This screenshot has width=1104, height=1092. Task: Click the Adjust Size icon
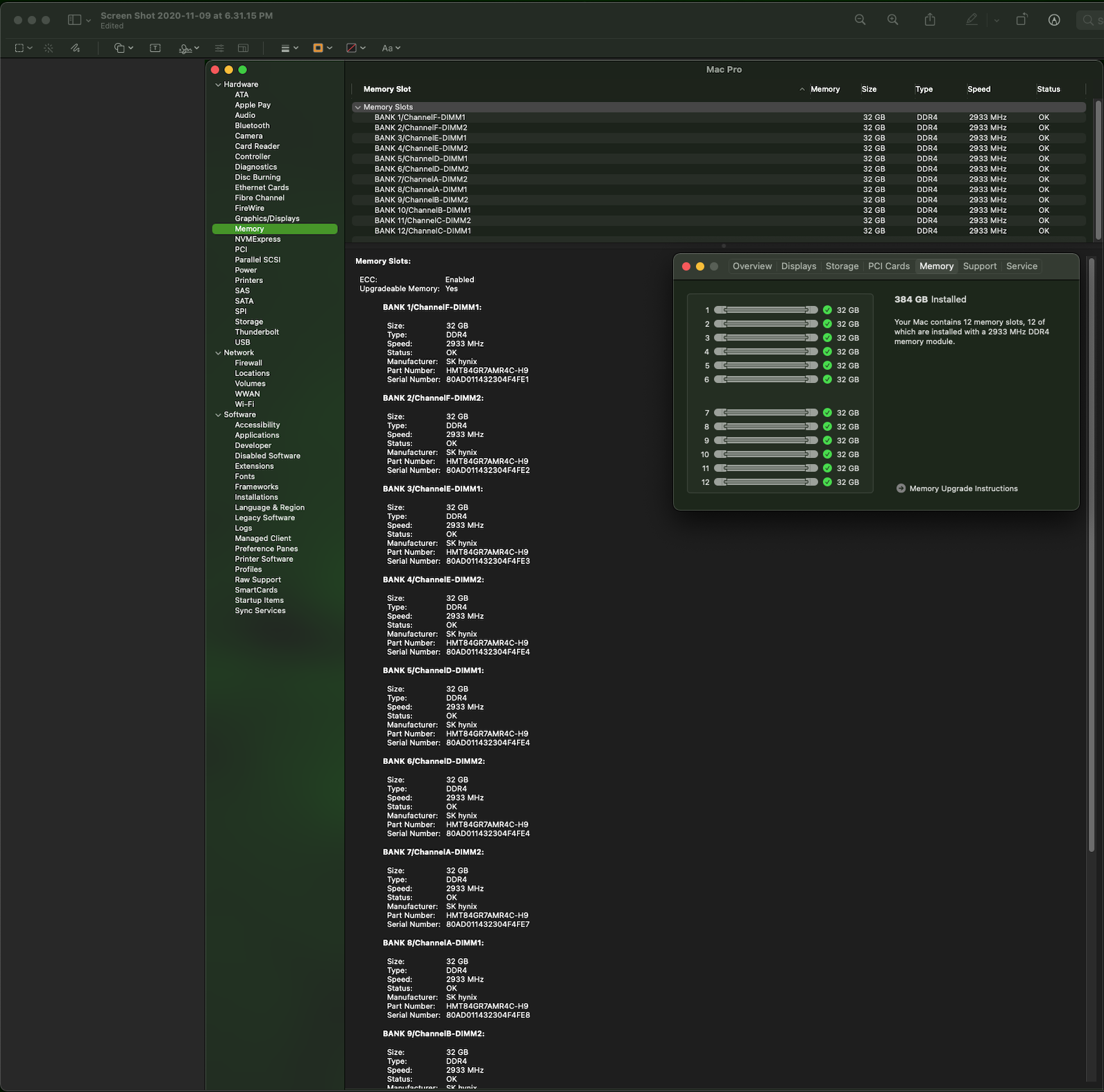243,48
